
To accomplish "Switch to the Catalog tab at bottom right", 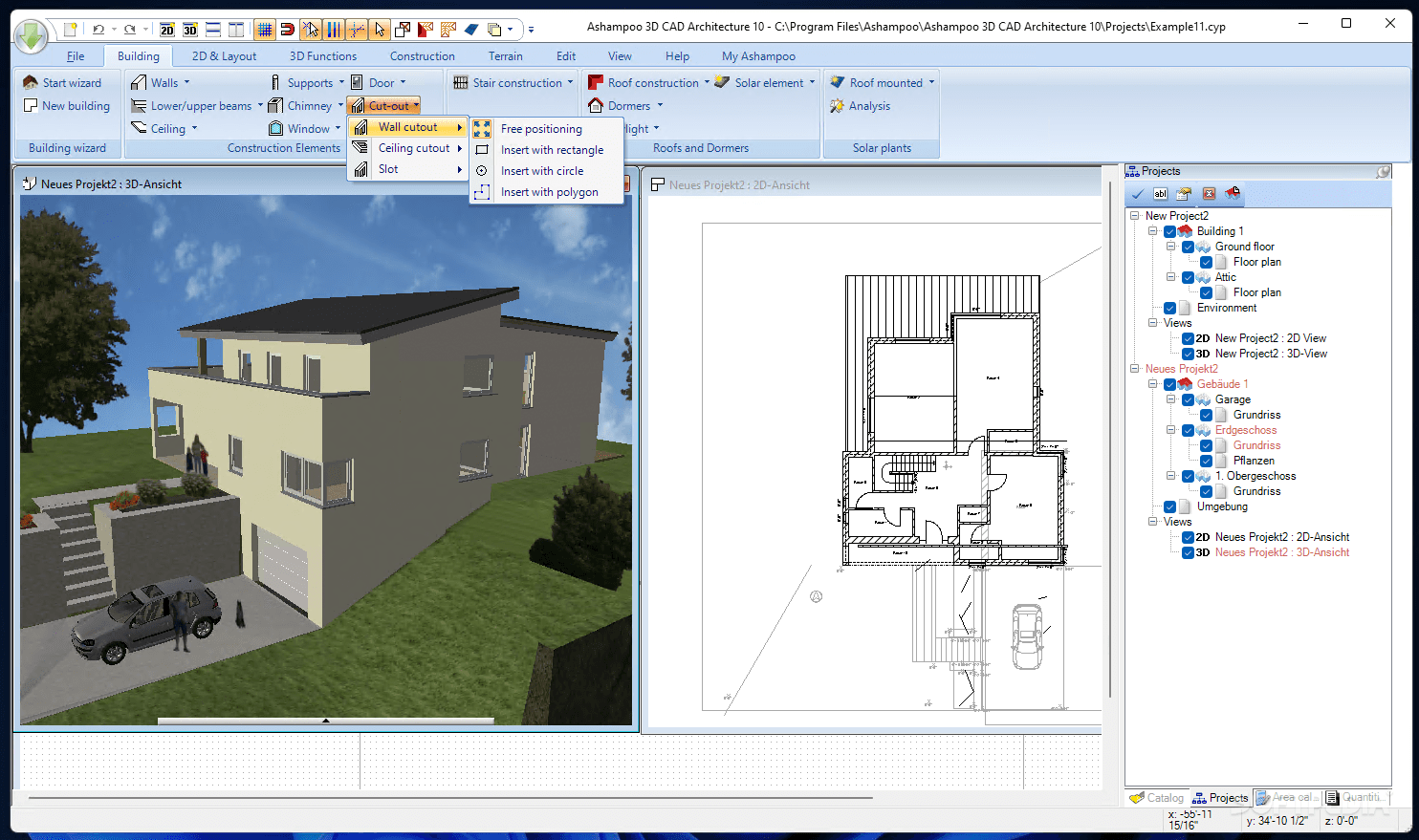I will (x=1158, y=797).
